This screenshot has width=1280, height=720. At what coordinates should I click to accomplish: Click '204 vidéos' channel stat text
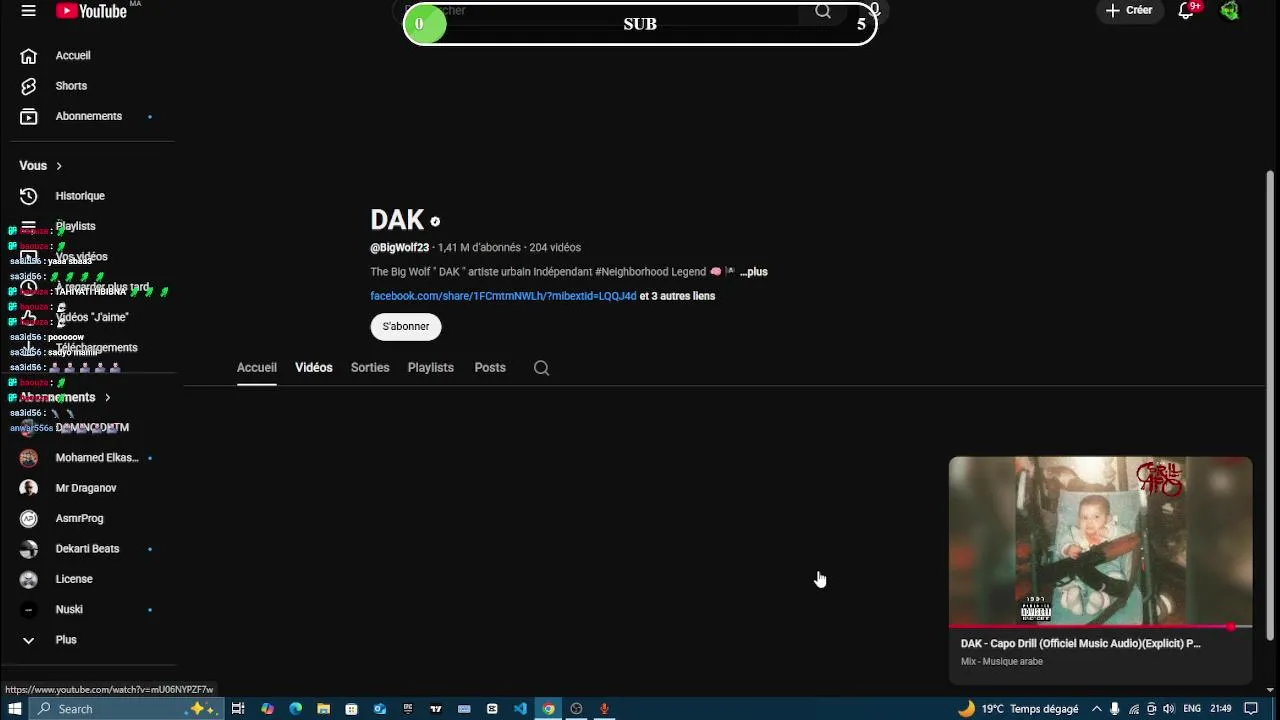pyautogui.click(x=555, y=248)
